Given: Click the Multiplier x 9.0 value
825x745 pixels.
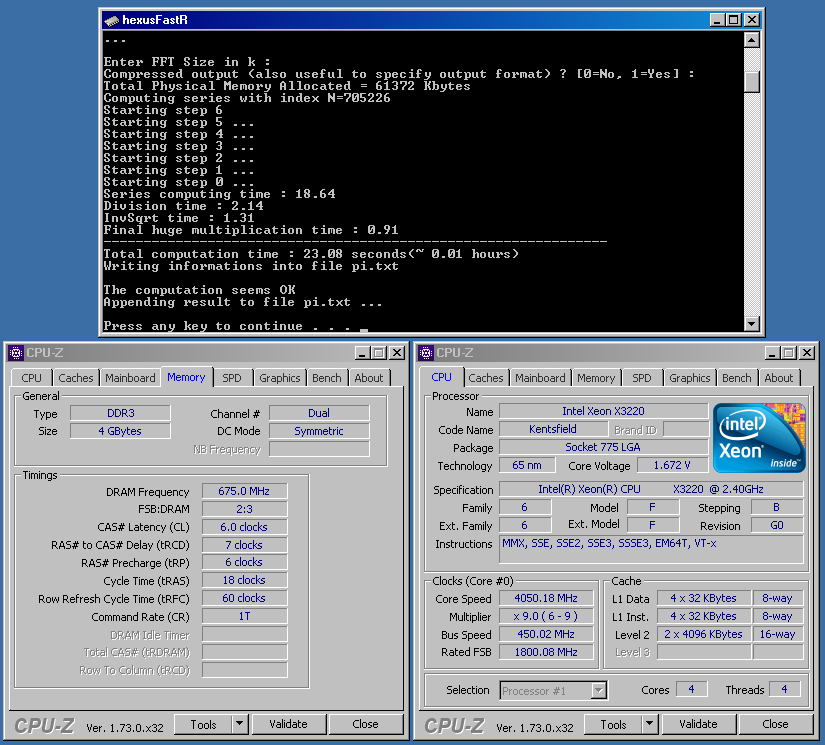Looking at the screenshot, I should pos(546,616).
